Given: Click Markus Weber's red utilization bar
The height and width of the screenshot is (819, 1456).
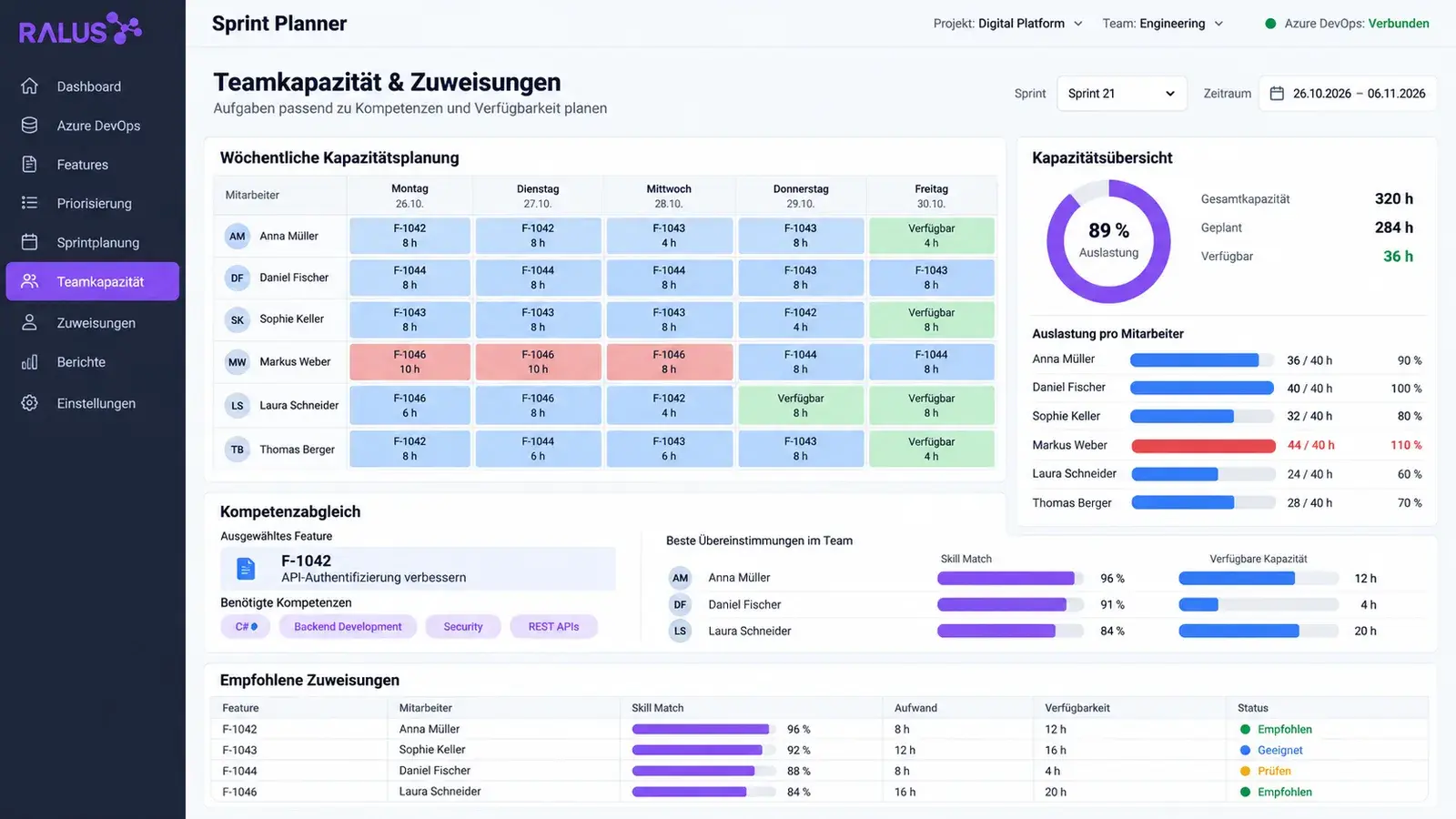Looking at the screenshot, I should coord(1203,446).
